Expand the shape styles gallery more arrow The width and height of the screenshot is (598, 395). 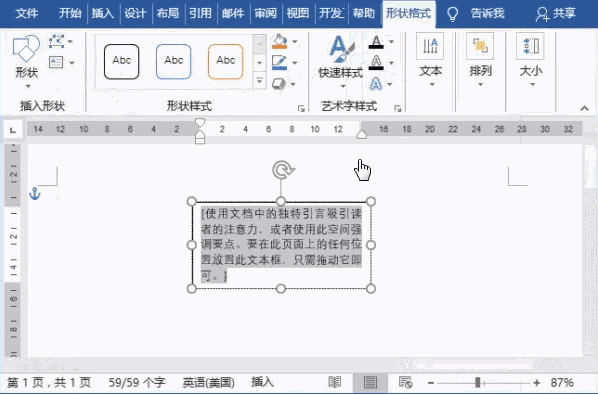tap(259, 81)
